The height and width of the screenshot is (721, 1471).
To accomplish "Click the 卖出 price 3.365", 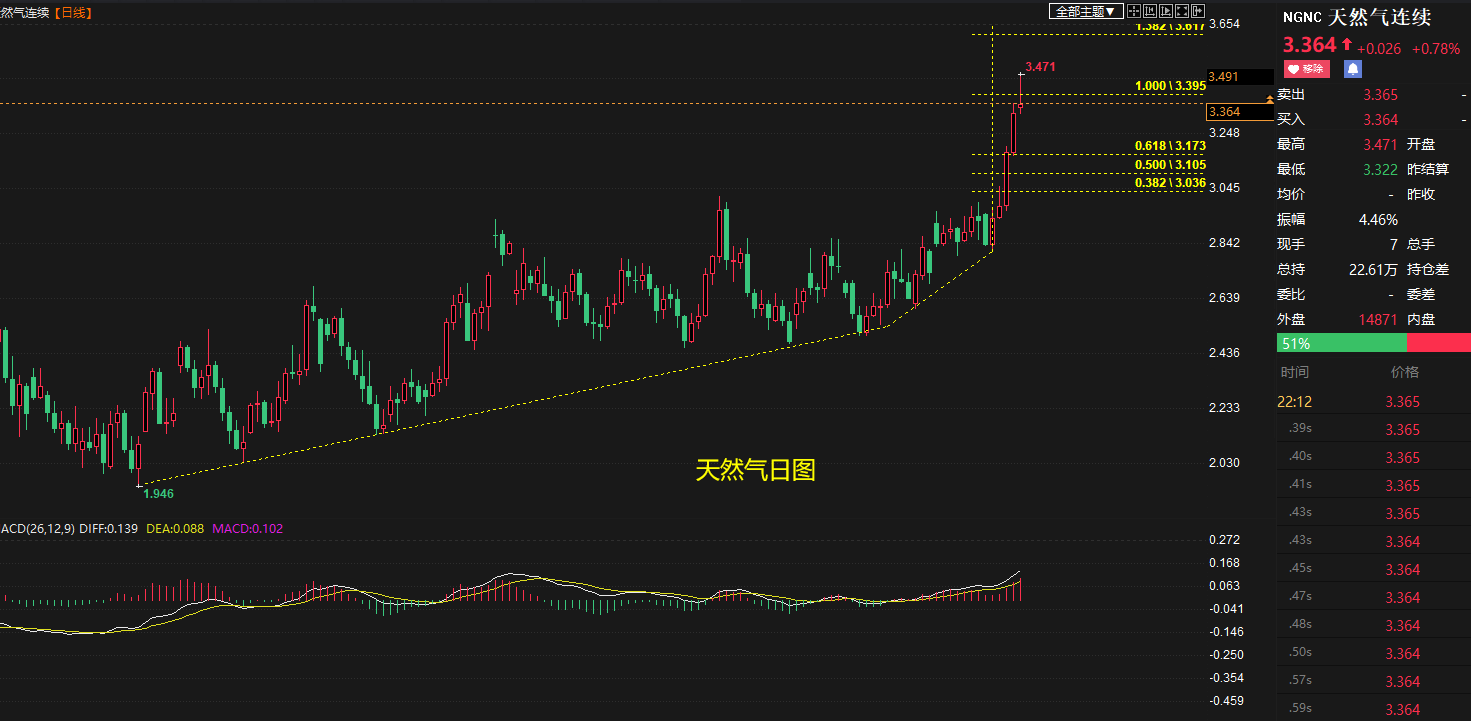I will click(x=1381, y=95).
